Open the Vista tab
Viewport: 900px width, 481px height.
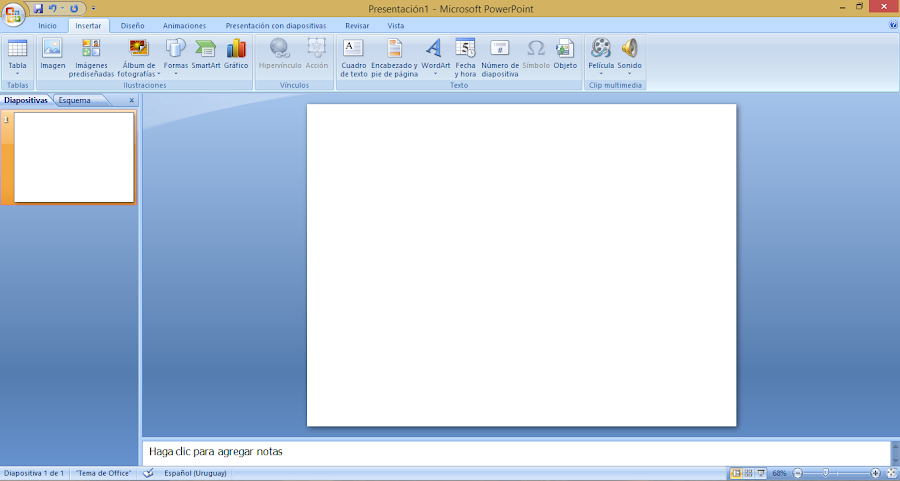pos(395,26)
